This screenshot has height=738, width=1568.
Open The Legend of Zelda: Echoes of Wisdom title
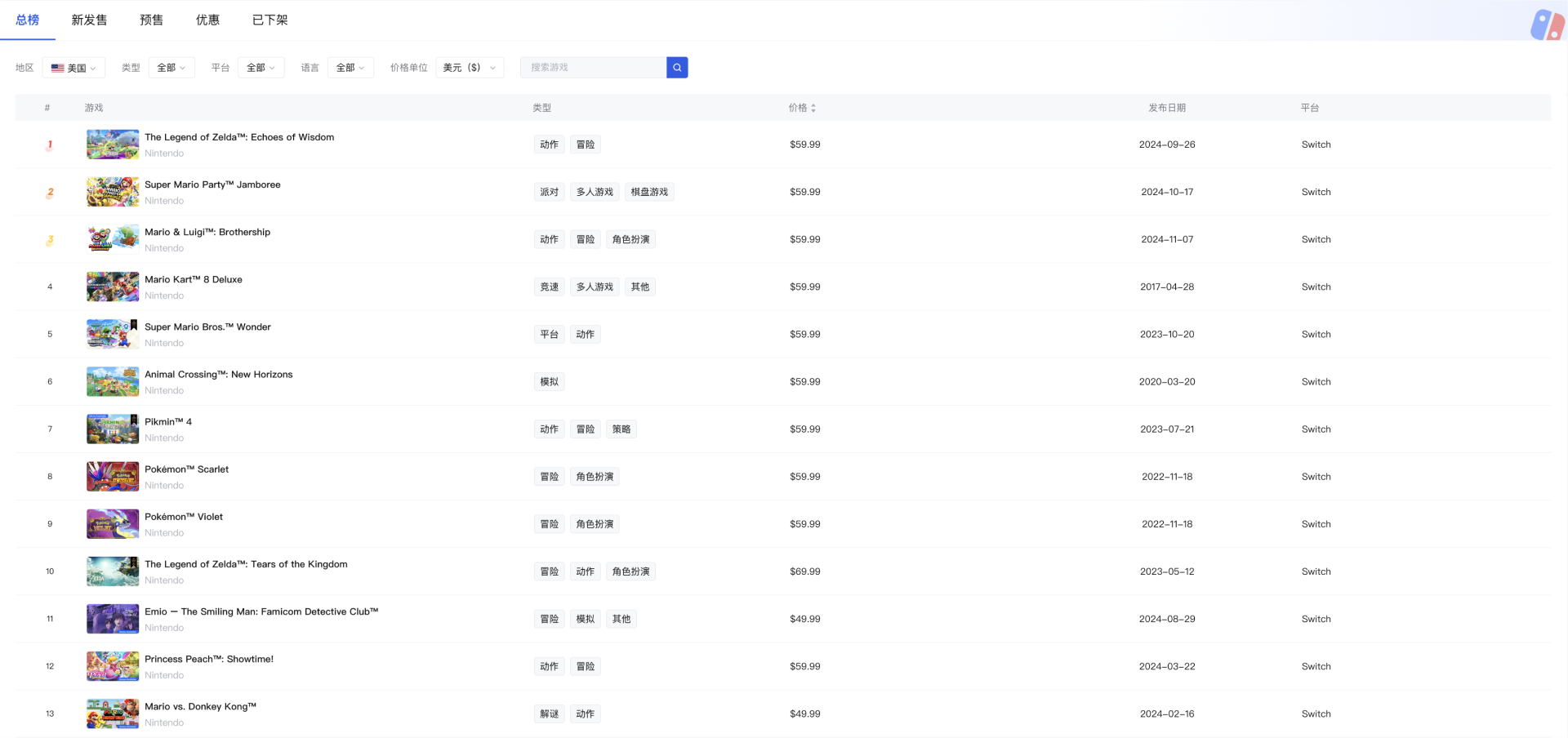pyautogui.click(x=239, y=137)
